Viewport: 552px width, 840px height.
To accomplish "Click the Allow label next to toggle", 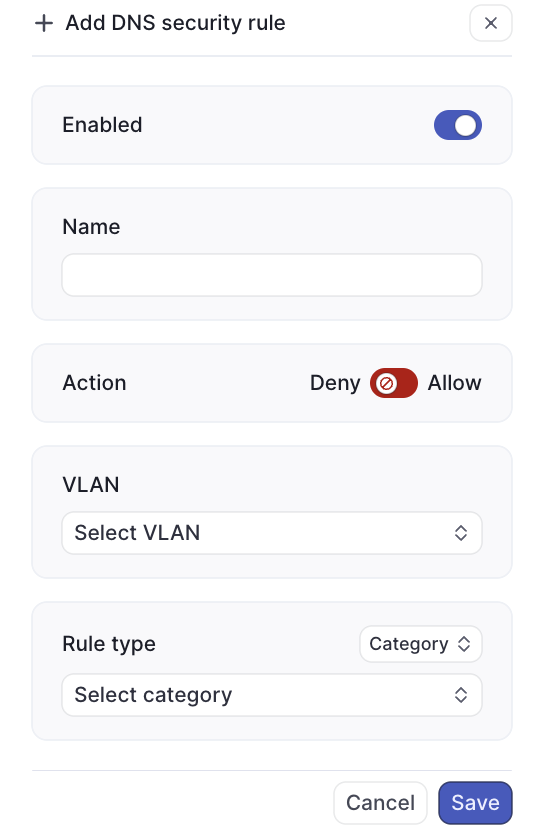I will [454, 383].
